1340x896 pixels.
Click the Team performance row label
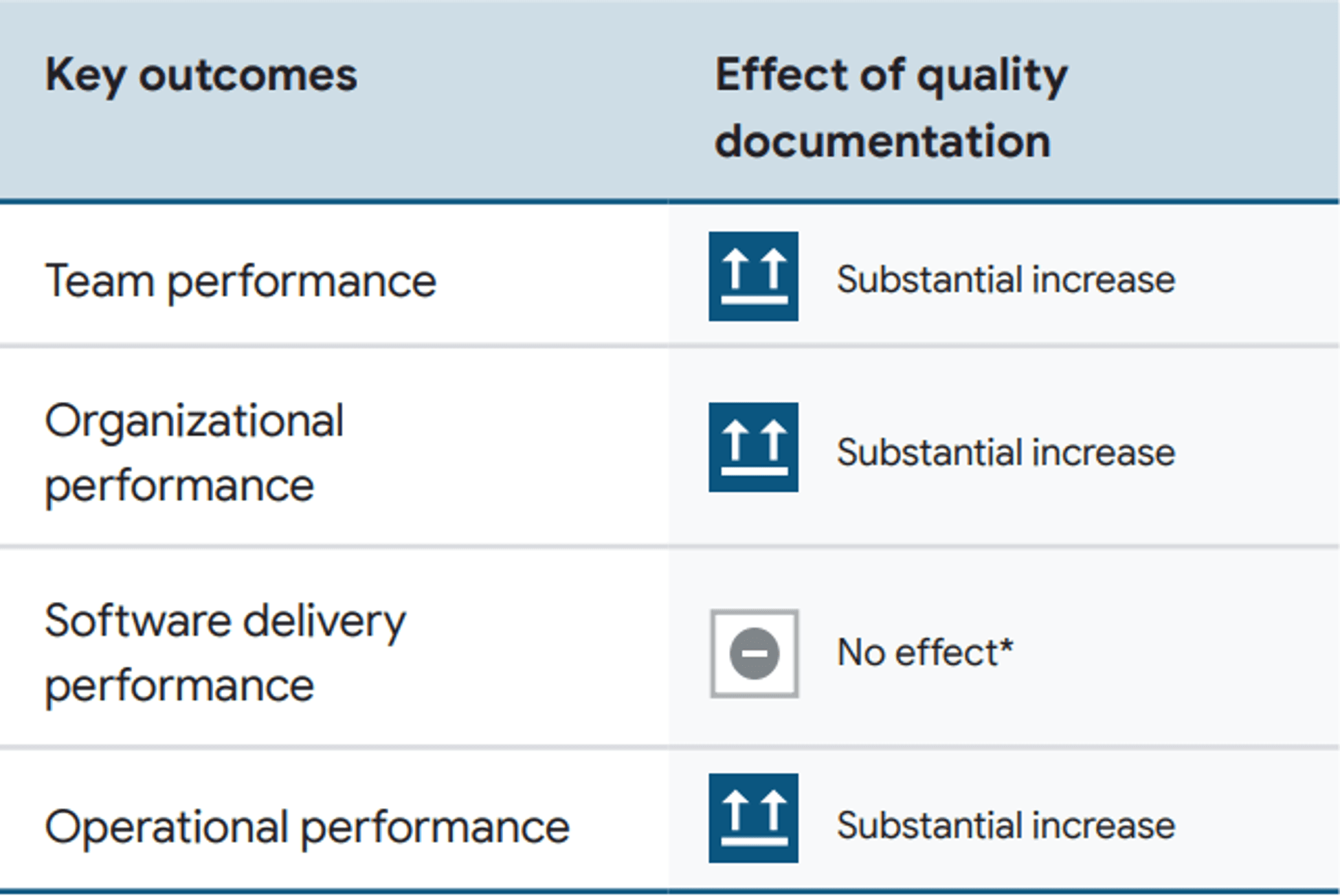point(241,282)
